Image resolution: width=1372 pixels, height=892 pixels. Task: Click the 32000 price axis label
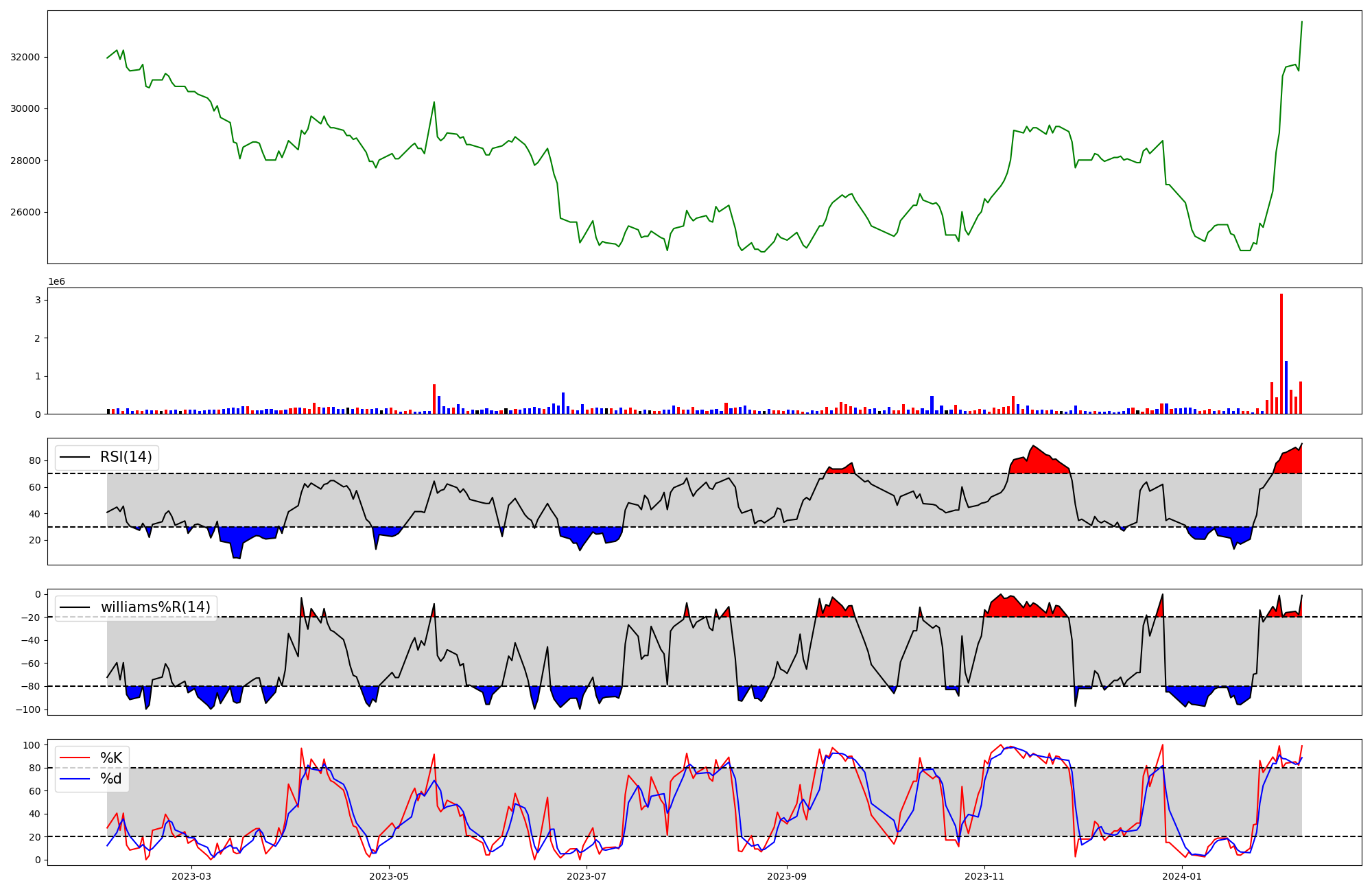(x=25, y=57)
